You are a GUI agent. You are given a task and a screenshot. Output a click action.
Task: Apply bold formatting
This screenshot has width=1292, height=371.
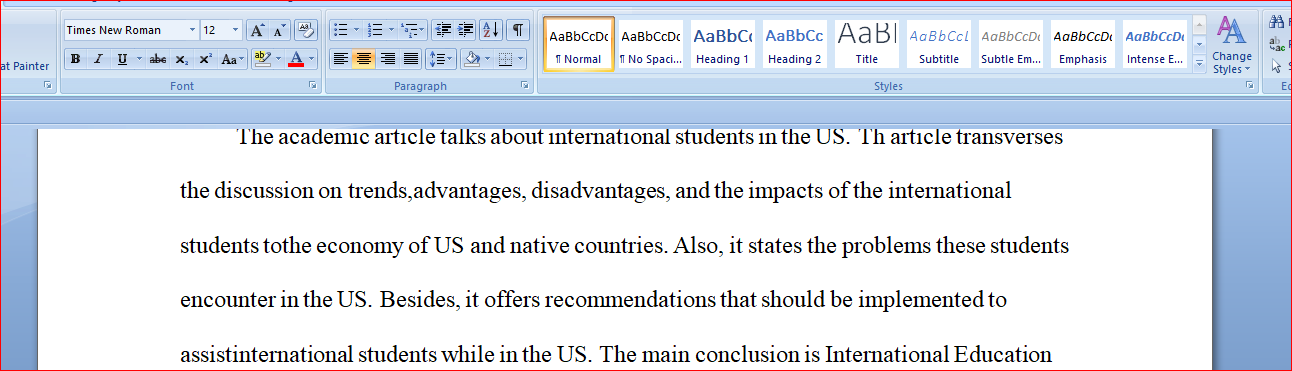pos(75,59)
